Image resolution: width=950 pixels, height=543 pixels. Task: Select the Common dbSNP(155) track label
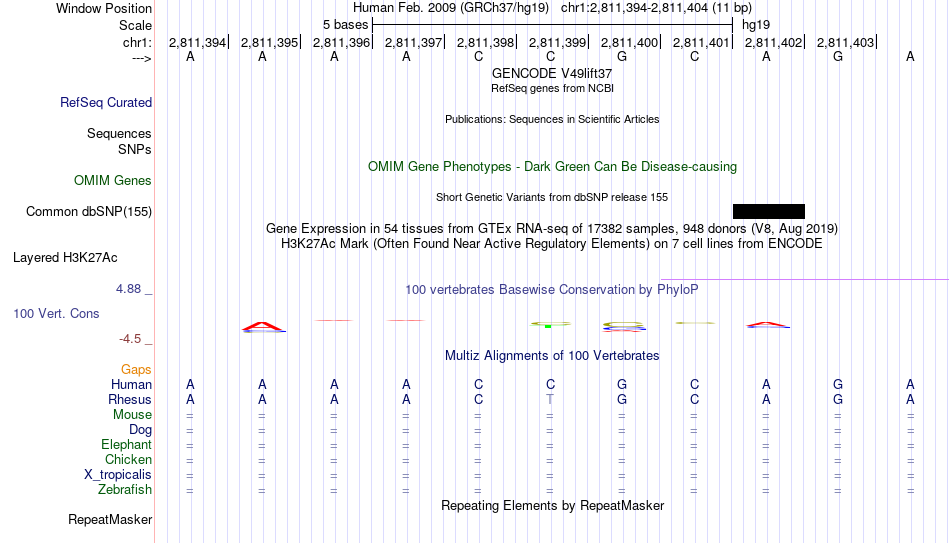click(89, 212)
